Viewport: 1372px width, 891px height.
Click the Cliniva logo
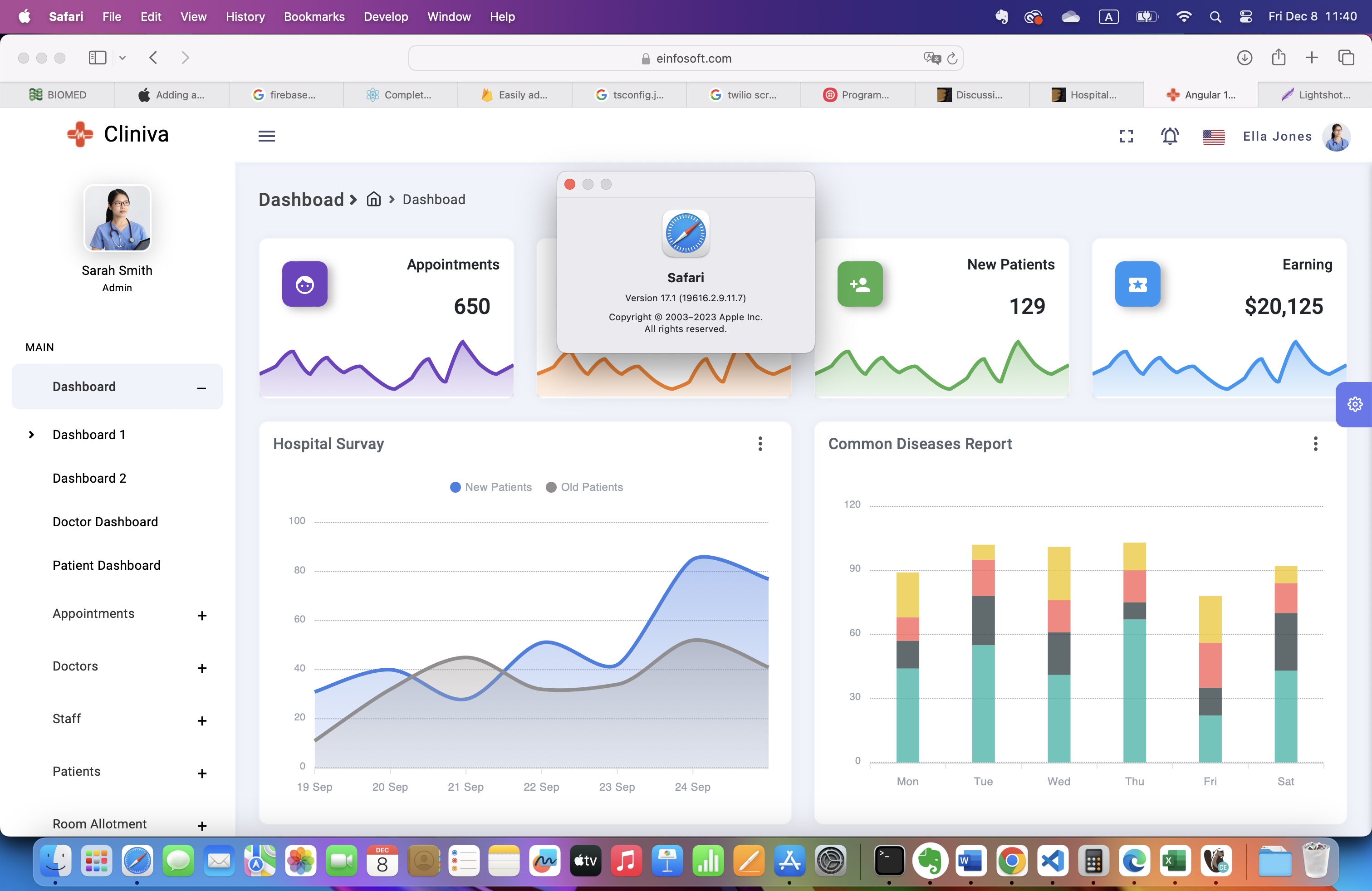(118, 134)
